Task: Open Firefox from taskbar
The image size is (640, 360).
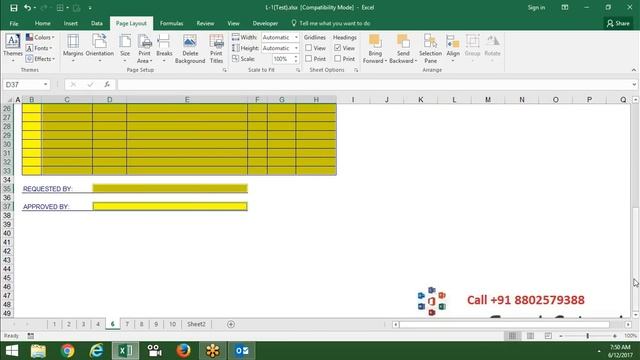Action: (x=183, y=351)
